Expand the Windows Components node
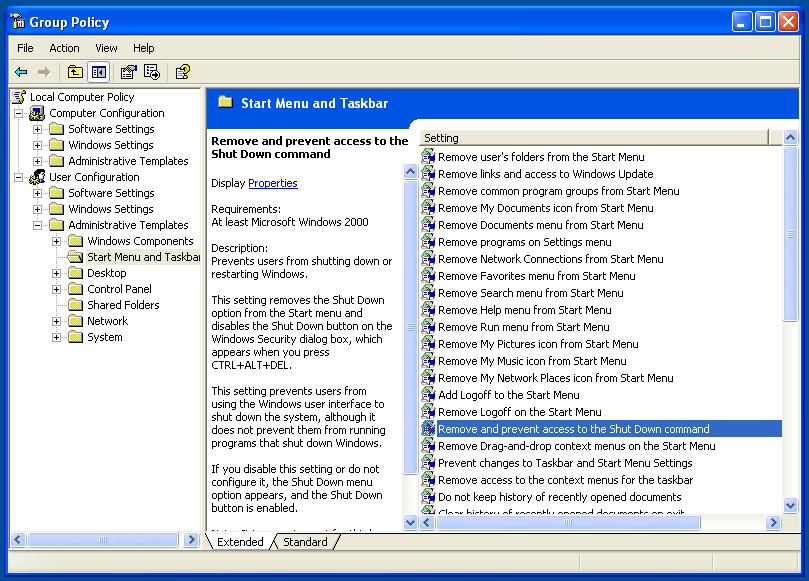Viewport: 809px width, 581px height. click(57, 241)
